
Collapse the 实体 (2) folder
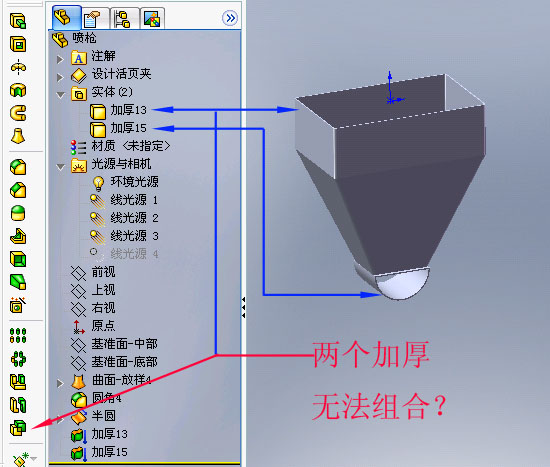pyautogui.click(x=60, y=95)
